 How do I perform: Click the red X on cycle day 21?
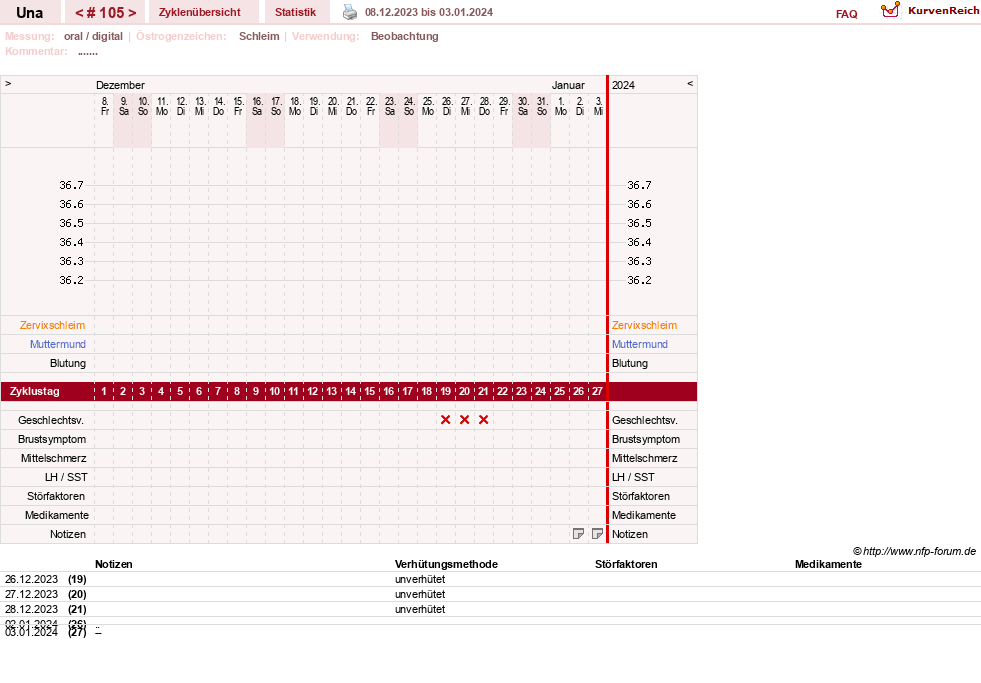[483, 420]
